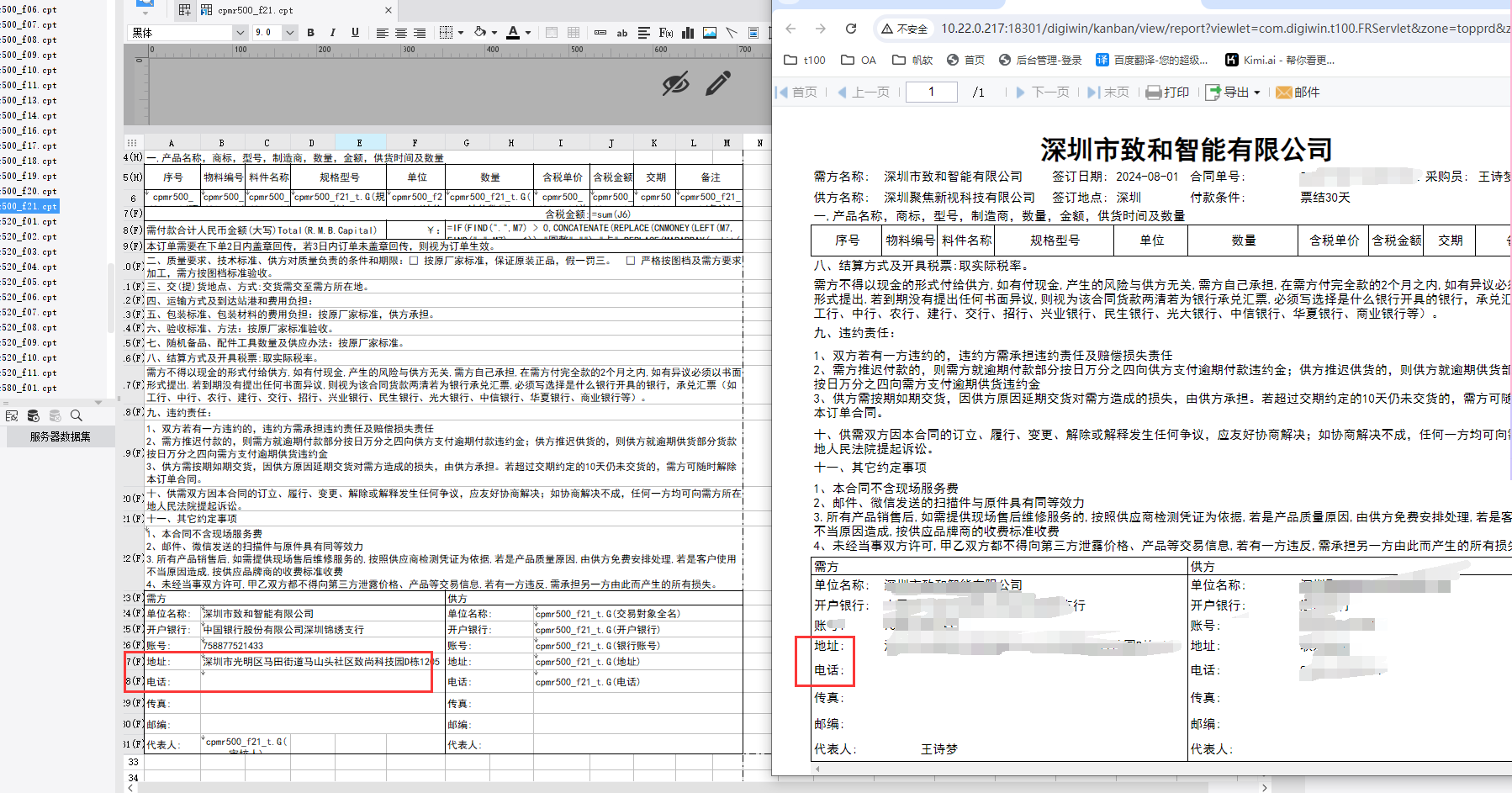Click 打印 to print the report

(1168, 92)
